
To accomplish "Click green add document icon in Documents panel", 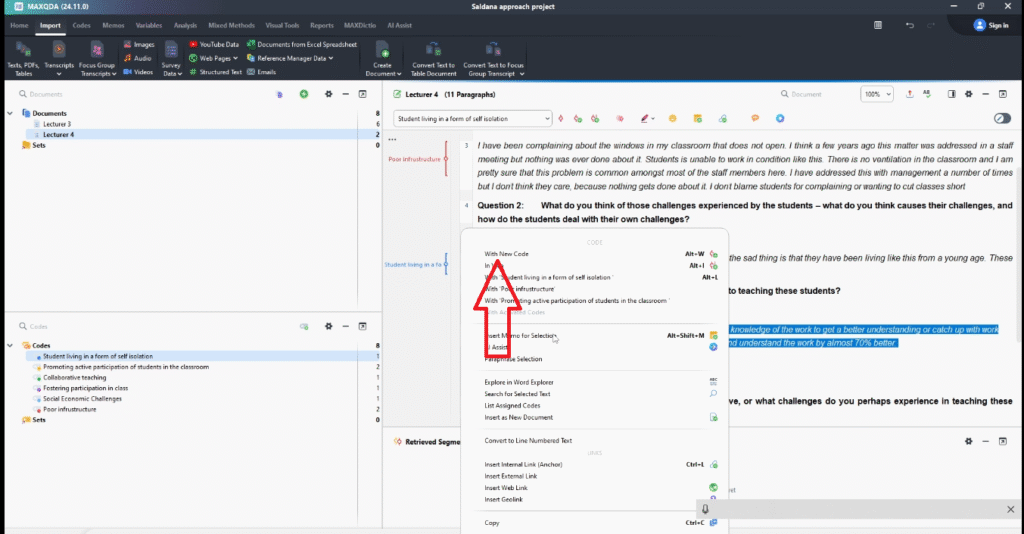I will click(x=303, y=94).
